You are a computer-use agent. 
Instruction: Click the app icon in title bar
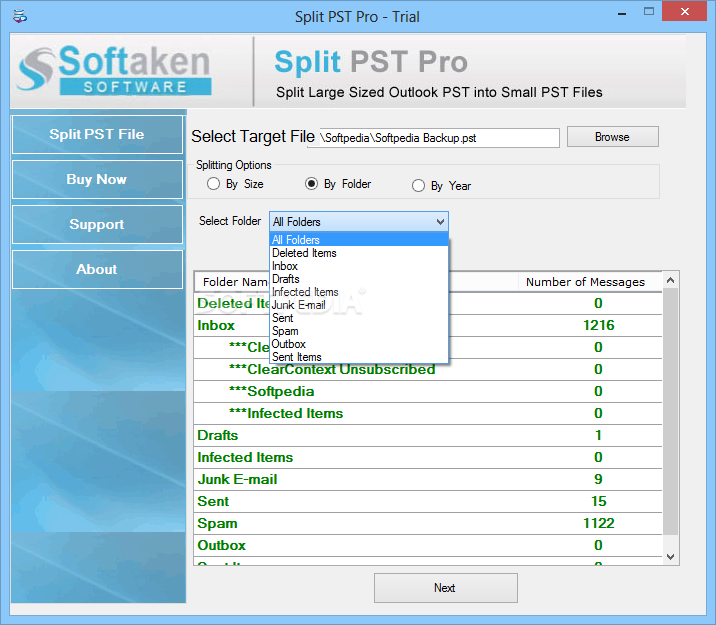pyautogui.click(x=20, y=16)
